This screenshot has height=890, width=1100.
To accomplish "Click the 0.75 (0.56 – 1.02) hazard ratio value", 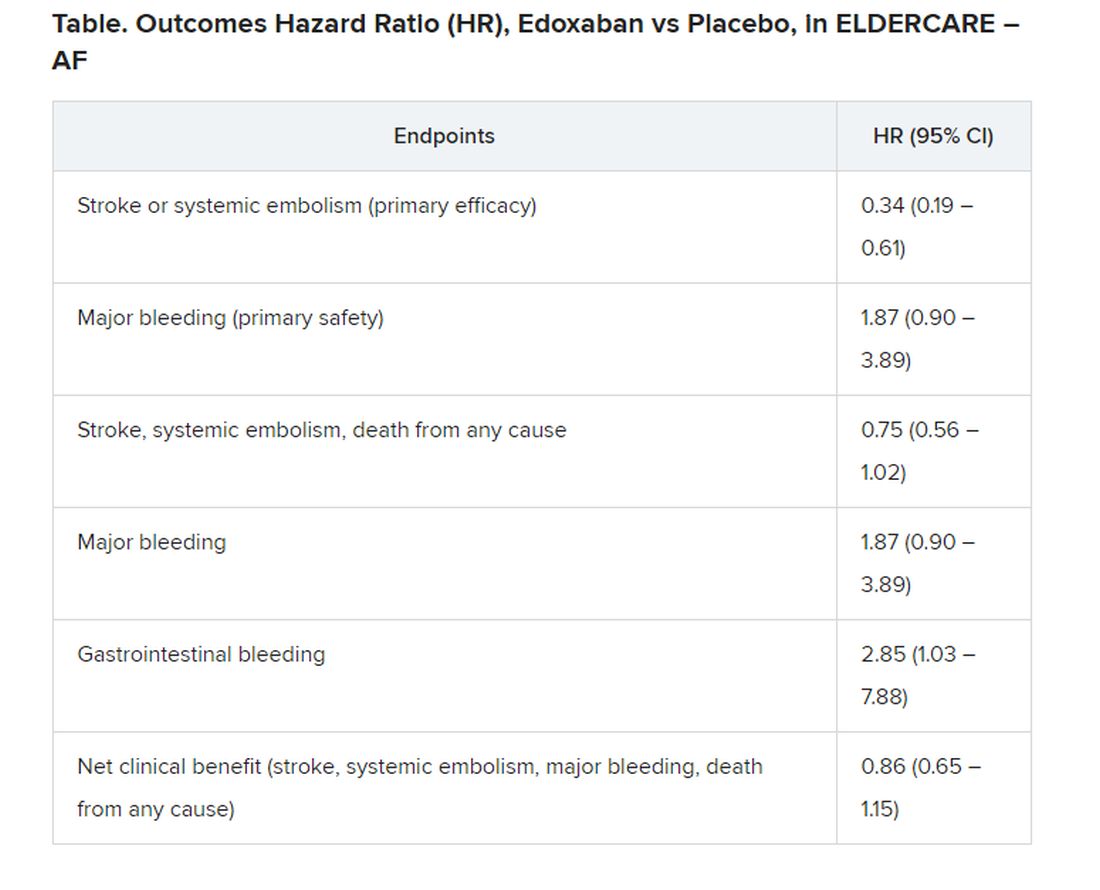I will tap(920, 451).
